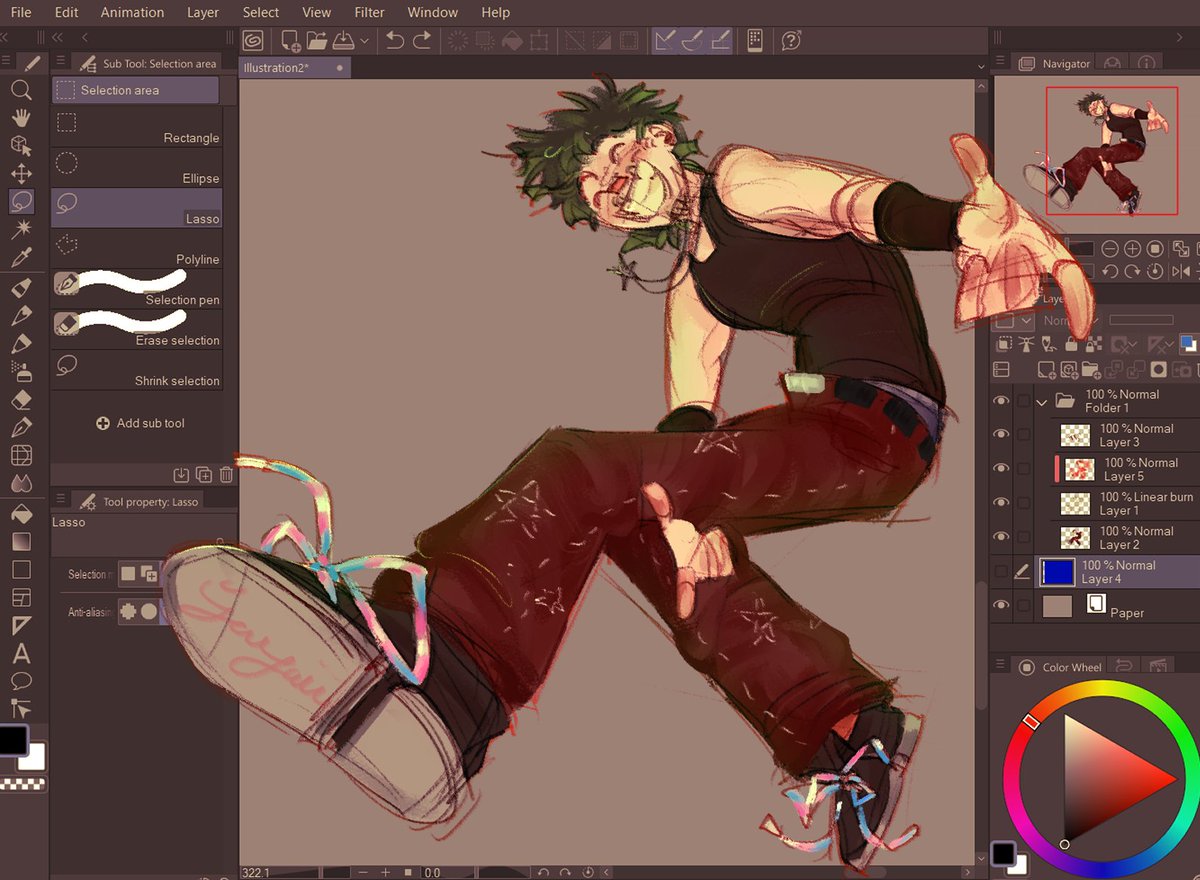Show Layer 4 via visibility box
The image size is (1200, 880).
(x=1001, y=572)
